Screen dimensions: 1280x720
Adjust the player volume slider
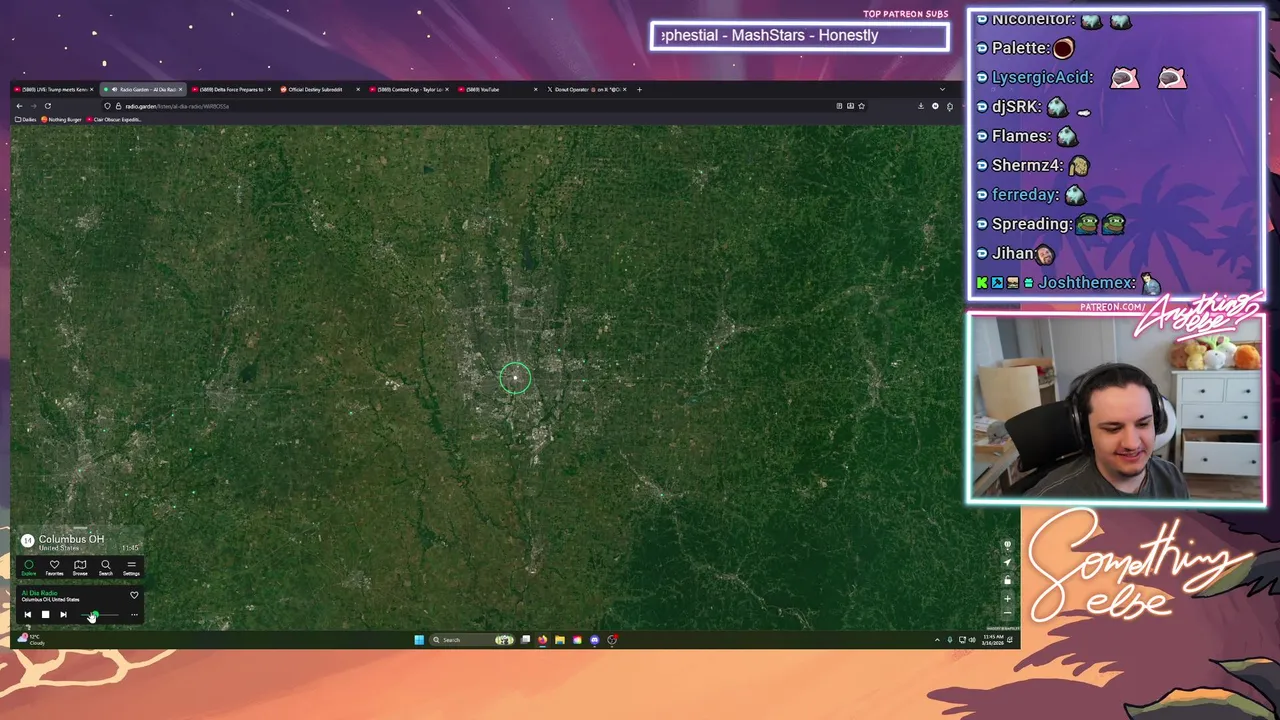click(x=99, y=615)
